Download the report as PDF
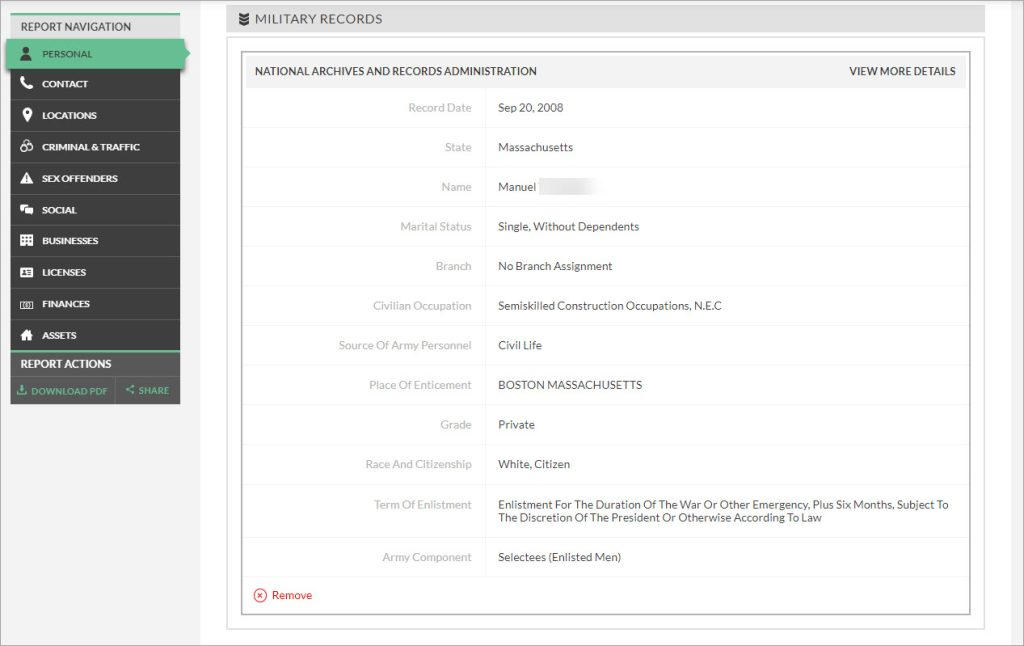This screenshot has width=1024, height=646. click(x=63, y=391)
